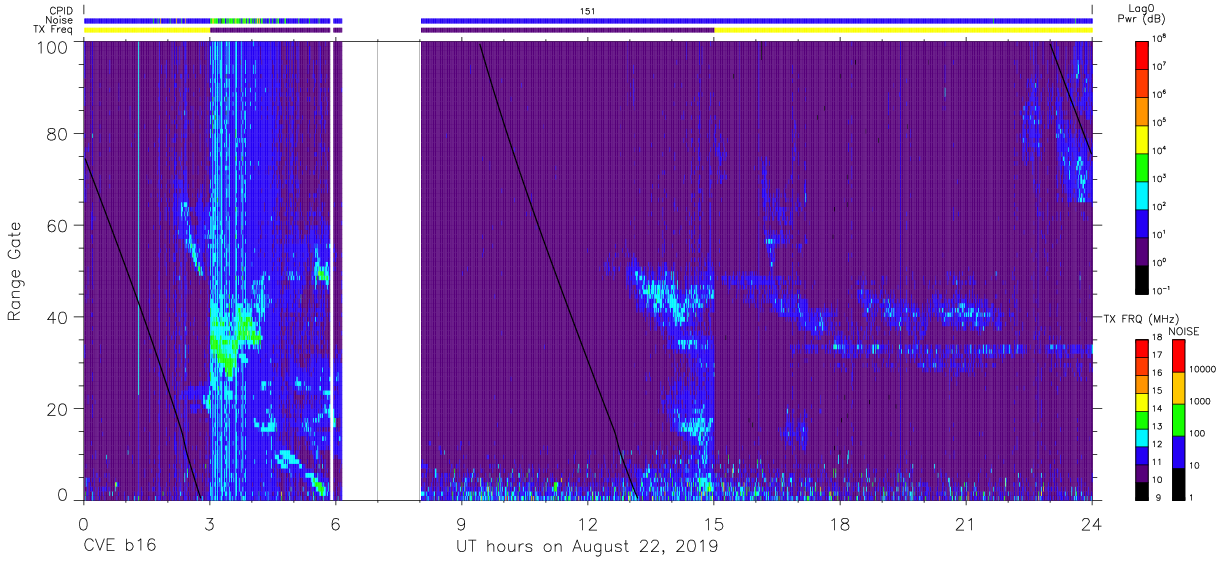Click the CVE b16 radar label
Image resolution: width=1228 pixels, height=567 pixels.
[119, 547]
